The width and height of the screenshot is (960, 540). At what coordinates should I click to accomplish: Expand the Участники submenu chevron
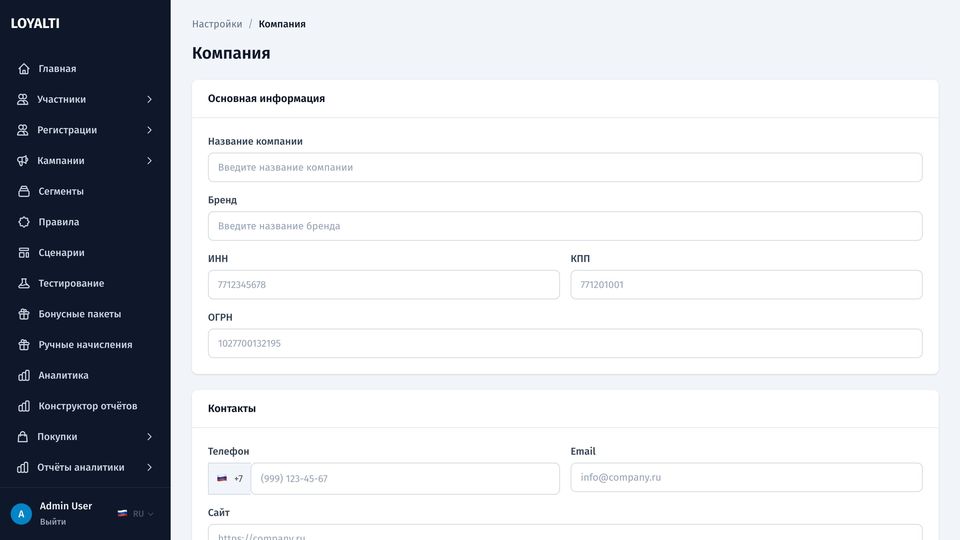tap(149, 99)
